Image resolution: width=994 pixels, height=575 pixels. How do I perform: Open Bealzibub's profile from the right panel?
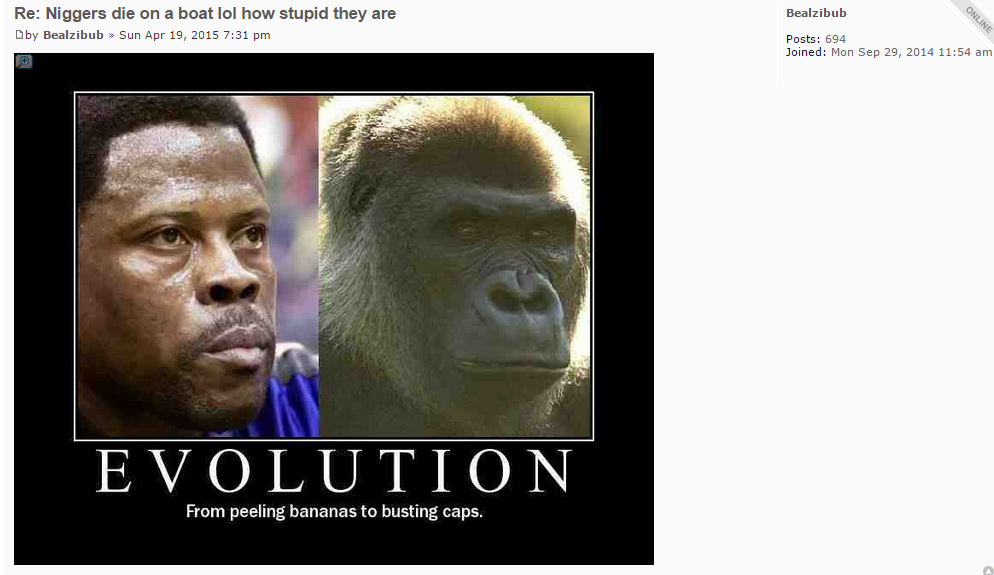coord(816,13)
